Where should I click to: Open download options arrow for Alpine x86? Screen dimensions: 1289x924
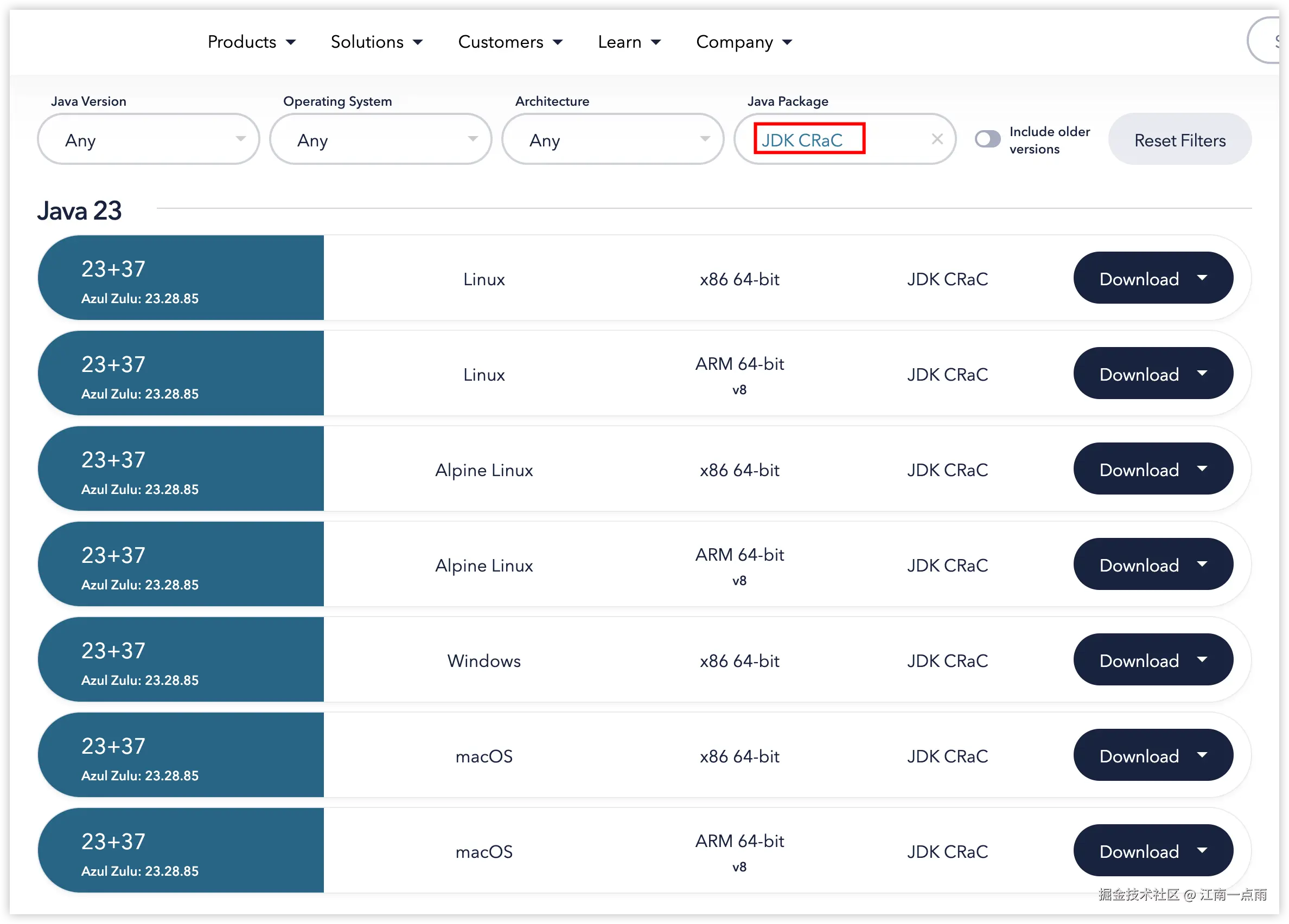point(1202,469)
